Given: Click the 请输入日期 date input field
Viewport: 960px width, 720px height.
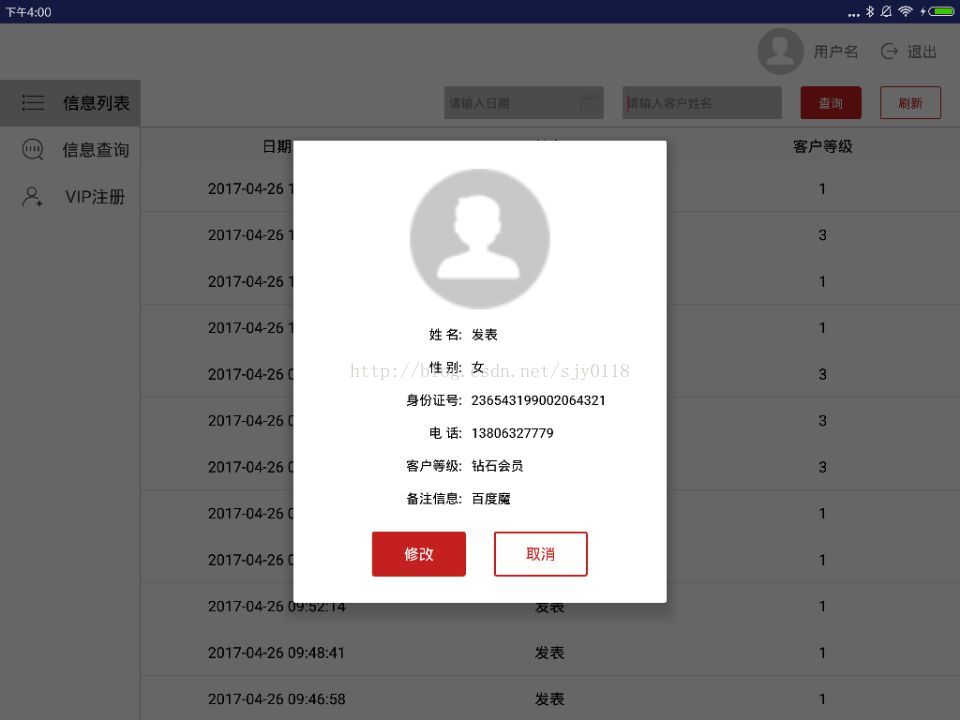Looking at the screenshot, I should pos(523,103).
